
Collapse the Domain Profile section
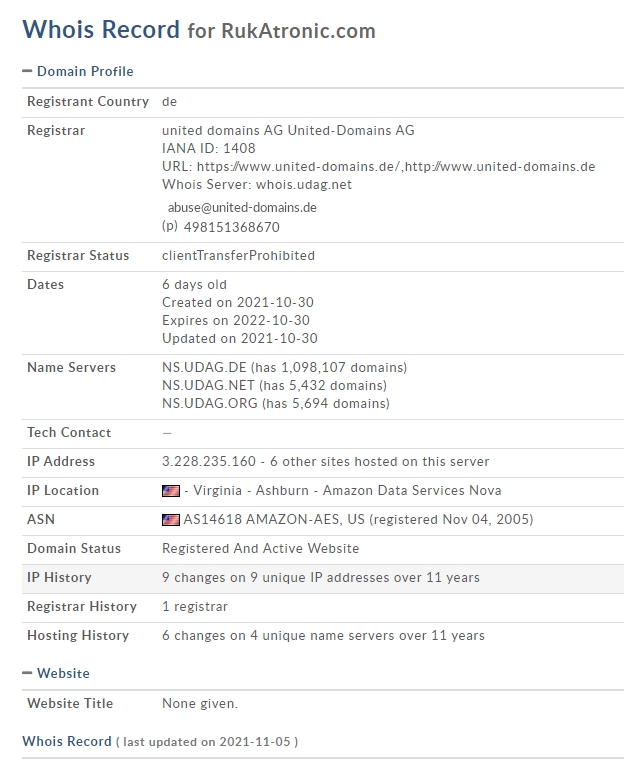pos(78,71)
